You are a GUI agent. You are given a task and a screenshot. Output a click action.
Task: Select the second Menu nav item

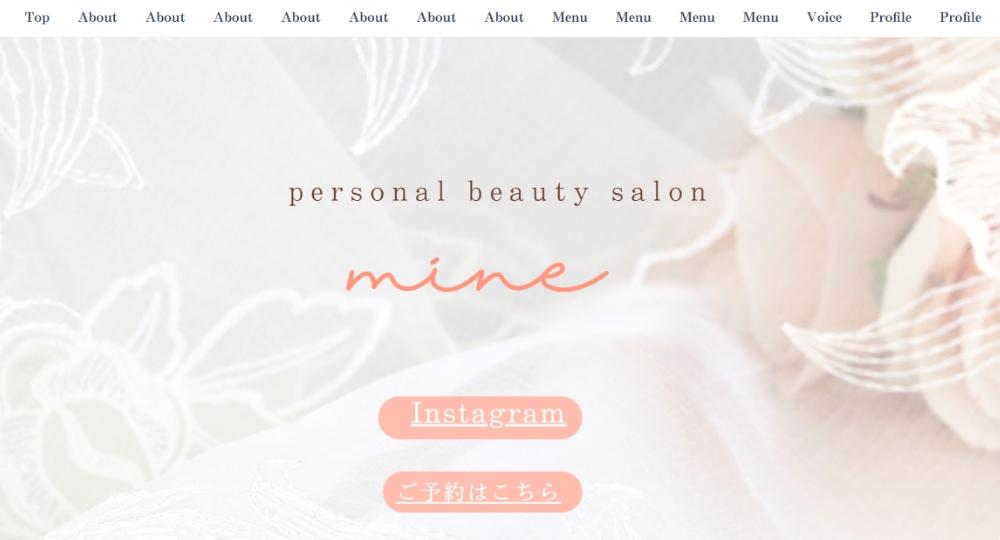(x=633, y=17)
